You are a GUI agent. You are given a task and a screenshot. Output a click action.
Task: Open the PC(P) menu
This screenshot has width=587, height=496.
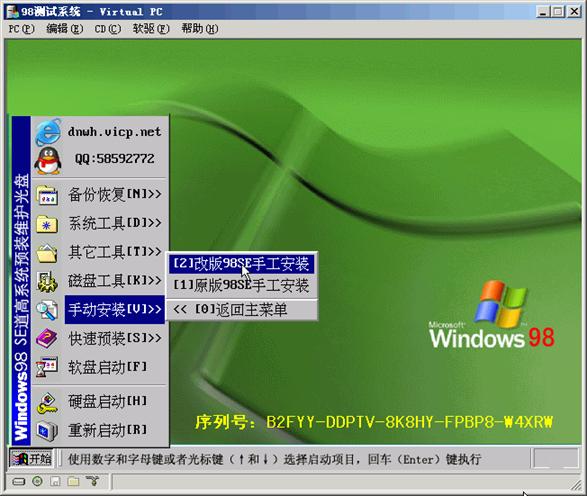point(21,29)
